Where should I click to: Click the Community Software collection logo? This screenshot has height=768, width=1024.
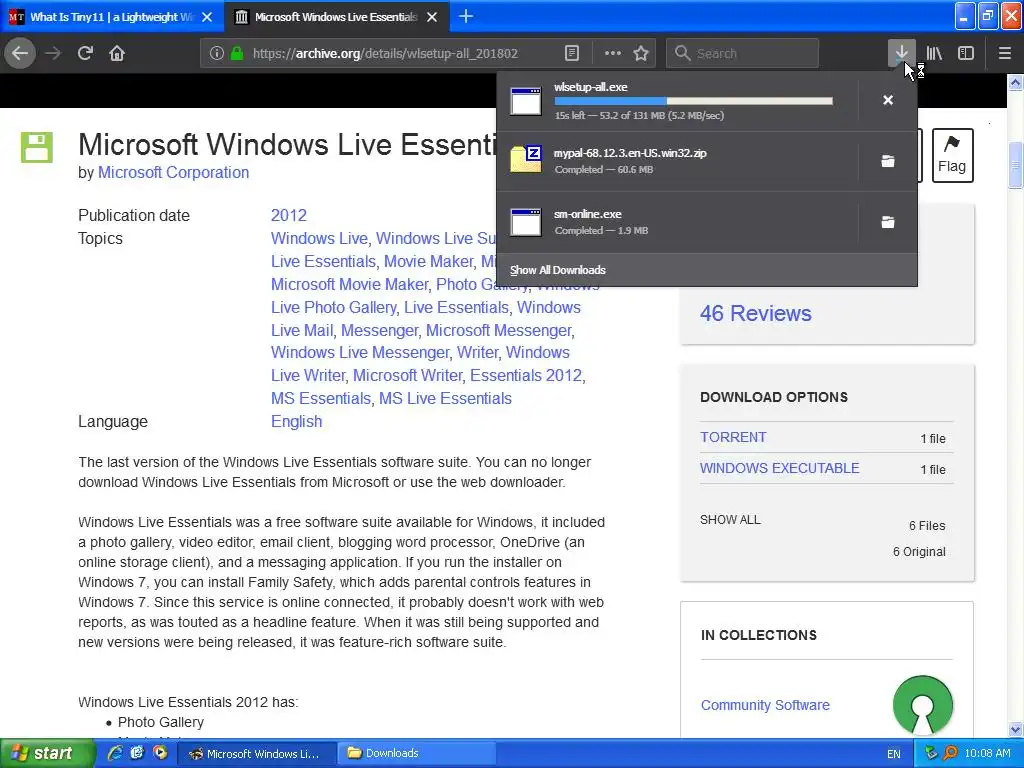[923, 705]
